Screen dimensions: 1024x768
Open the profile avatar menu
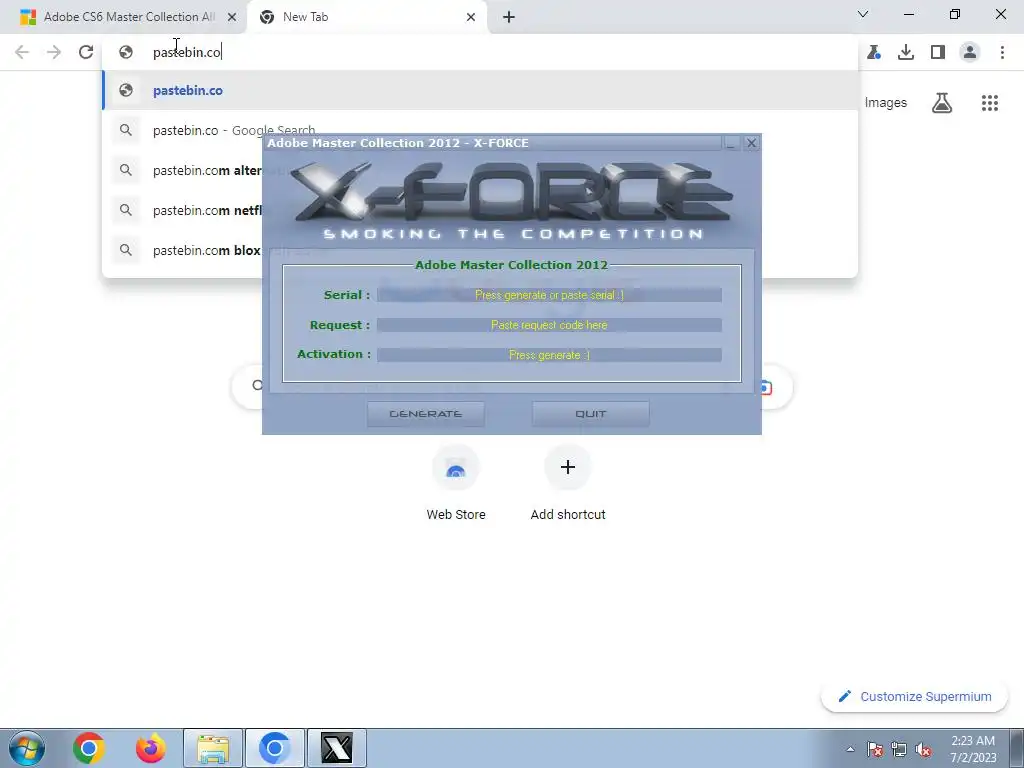click(x=970, y=52)
